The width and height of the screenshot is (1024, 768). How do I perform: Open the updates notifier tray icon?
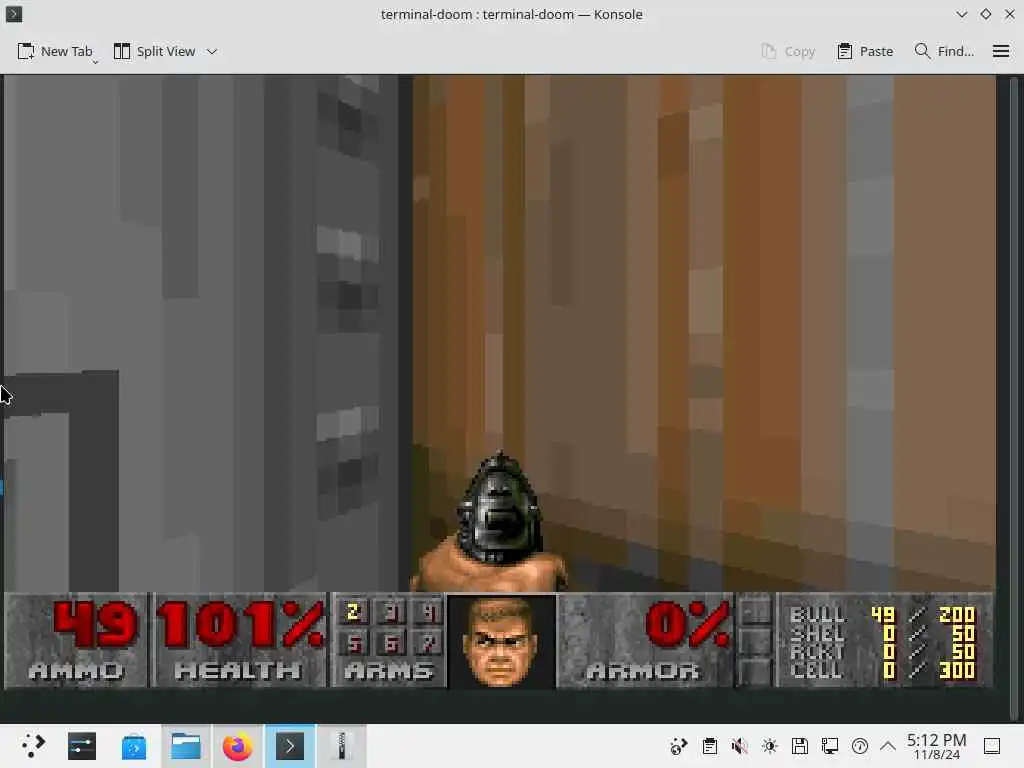[860, 746]
